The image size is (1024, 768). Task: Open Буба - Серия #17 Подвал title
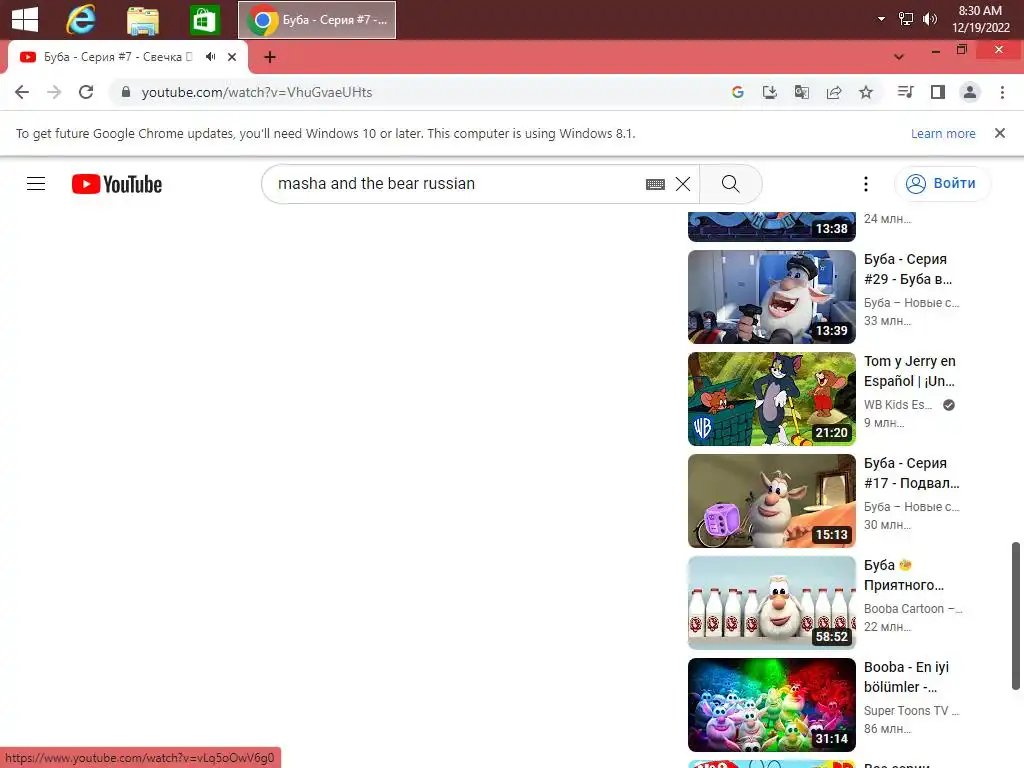pyautogui.click(x=912, y=473)
